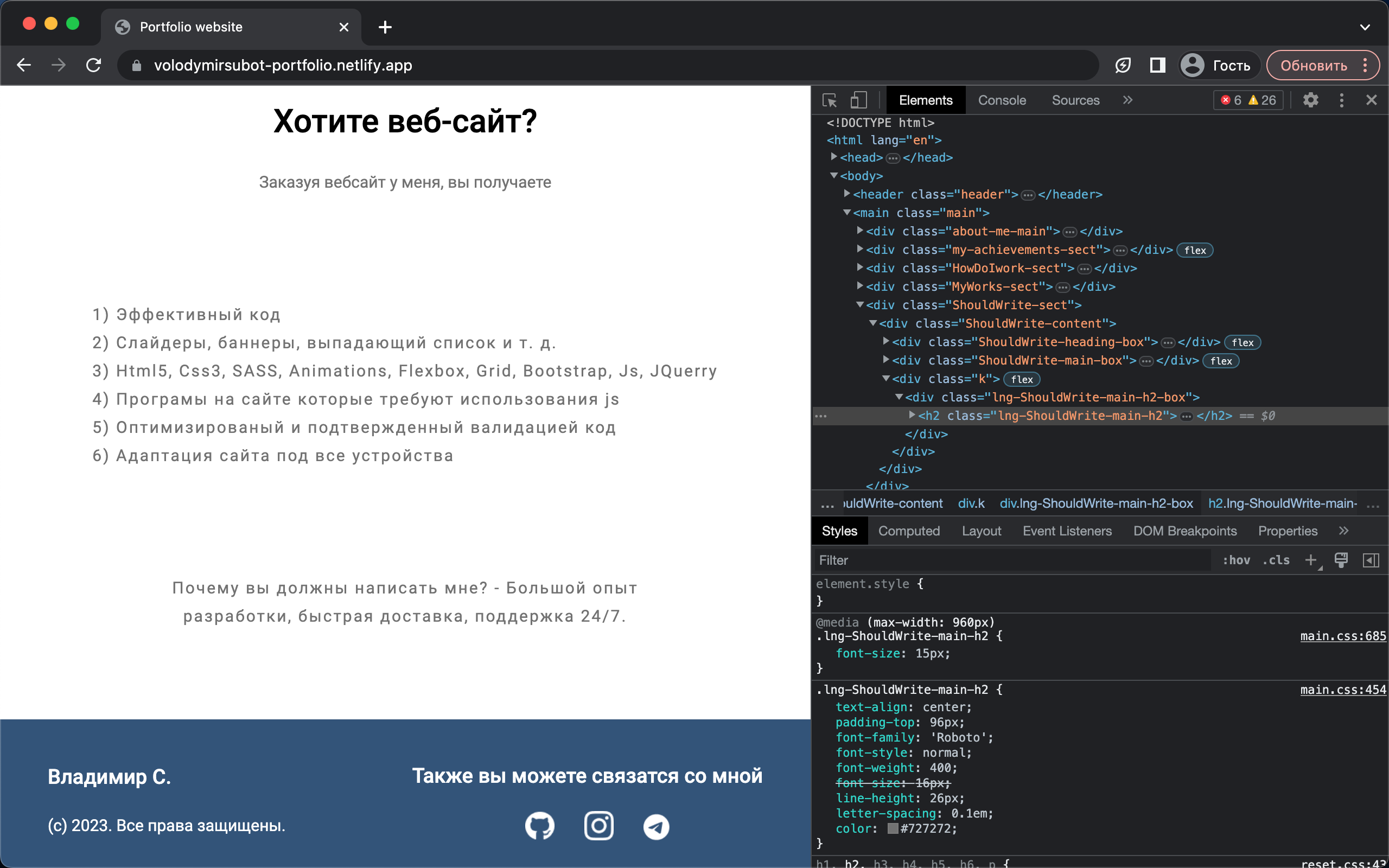Open the Instagram icon link
The image size is (1389, 868).
pyautogui.click(x=598, y=826)
